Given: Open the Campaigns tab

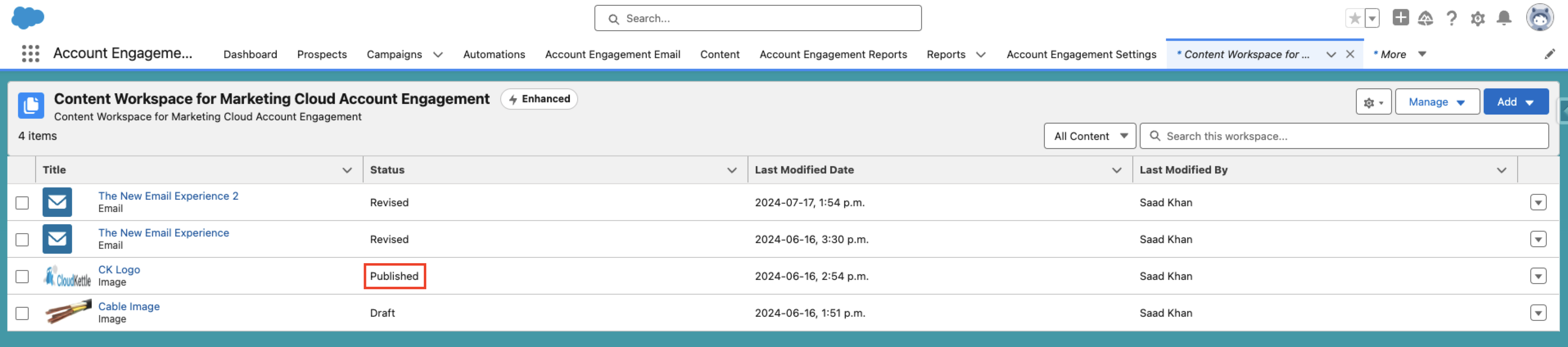Looking at the screenshot, I should 394,54.
